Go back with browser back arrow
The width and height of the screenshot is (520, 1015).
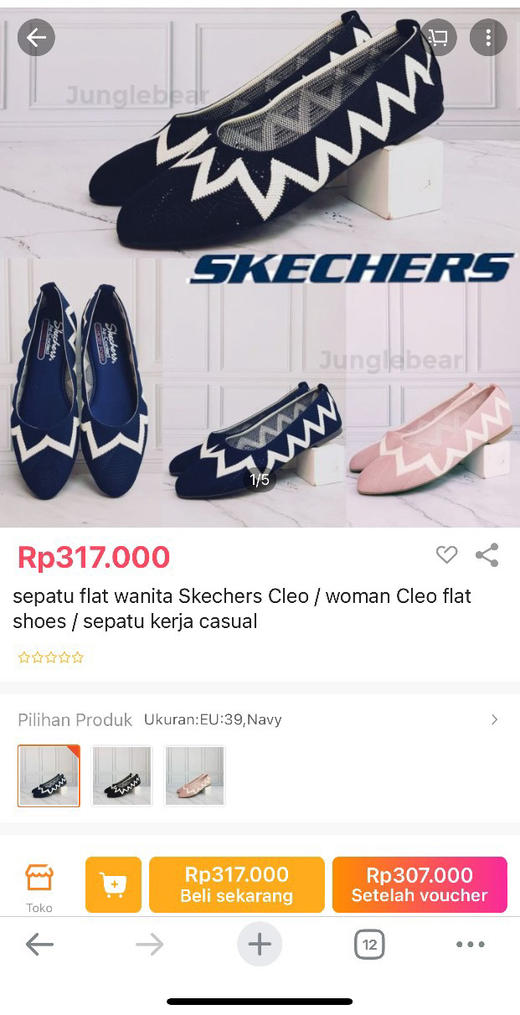[40, 945]
